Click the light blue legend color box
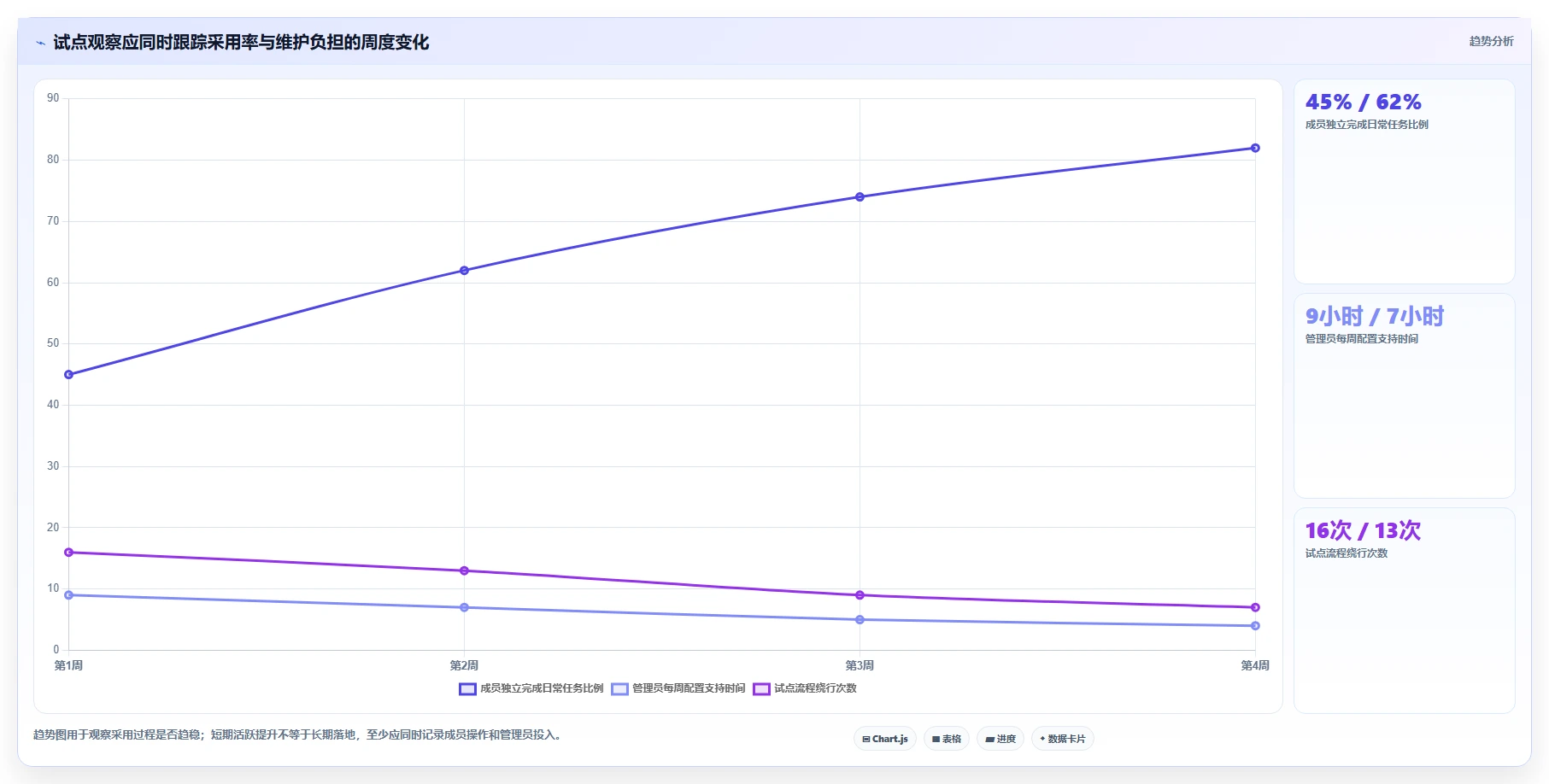This screenshot has width=1549, height=784. (619, 689)
